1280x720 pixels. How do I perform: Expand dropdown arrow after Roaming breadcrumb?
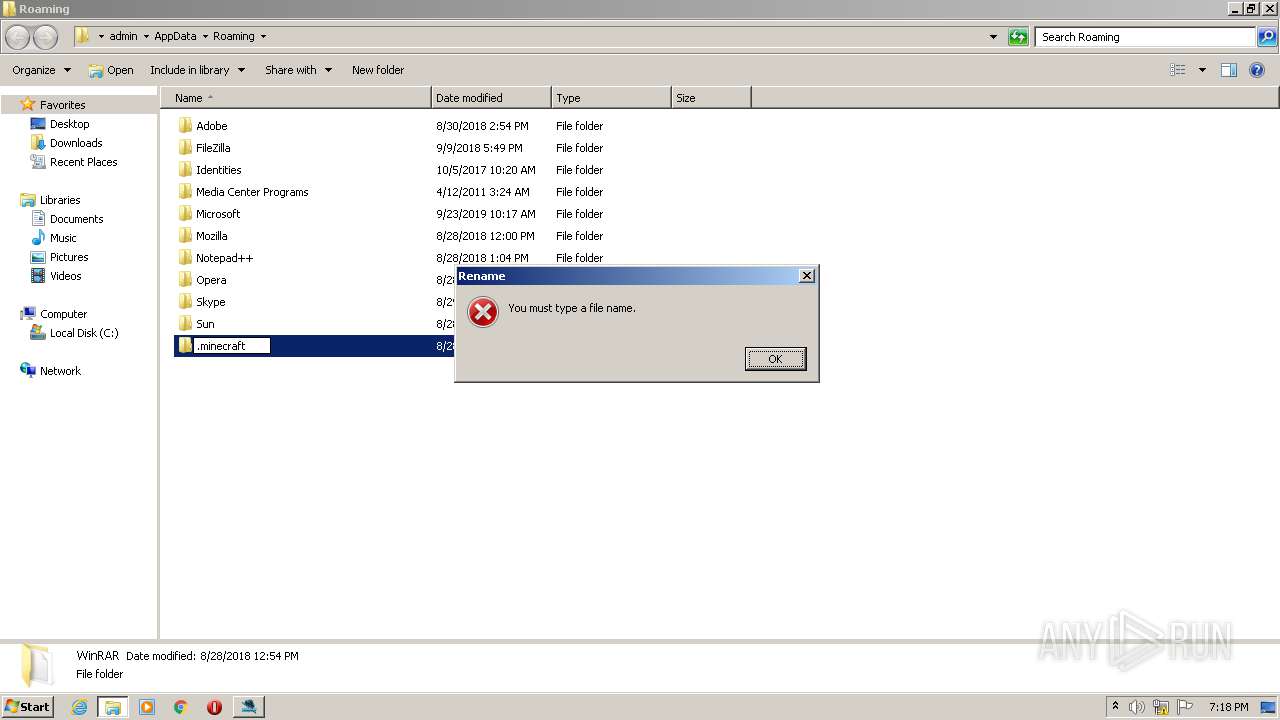point(263,36)
